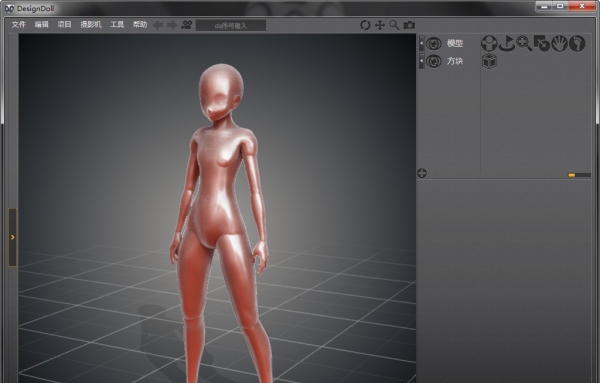Focus the doll serial number input field
This screenshot has width=600, height=383.
click(x=231, y=26)
